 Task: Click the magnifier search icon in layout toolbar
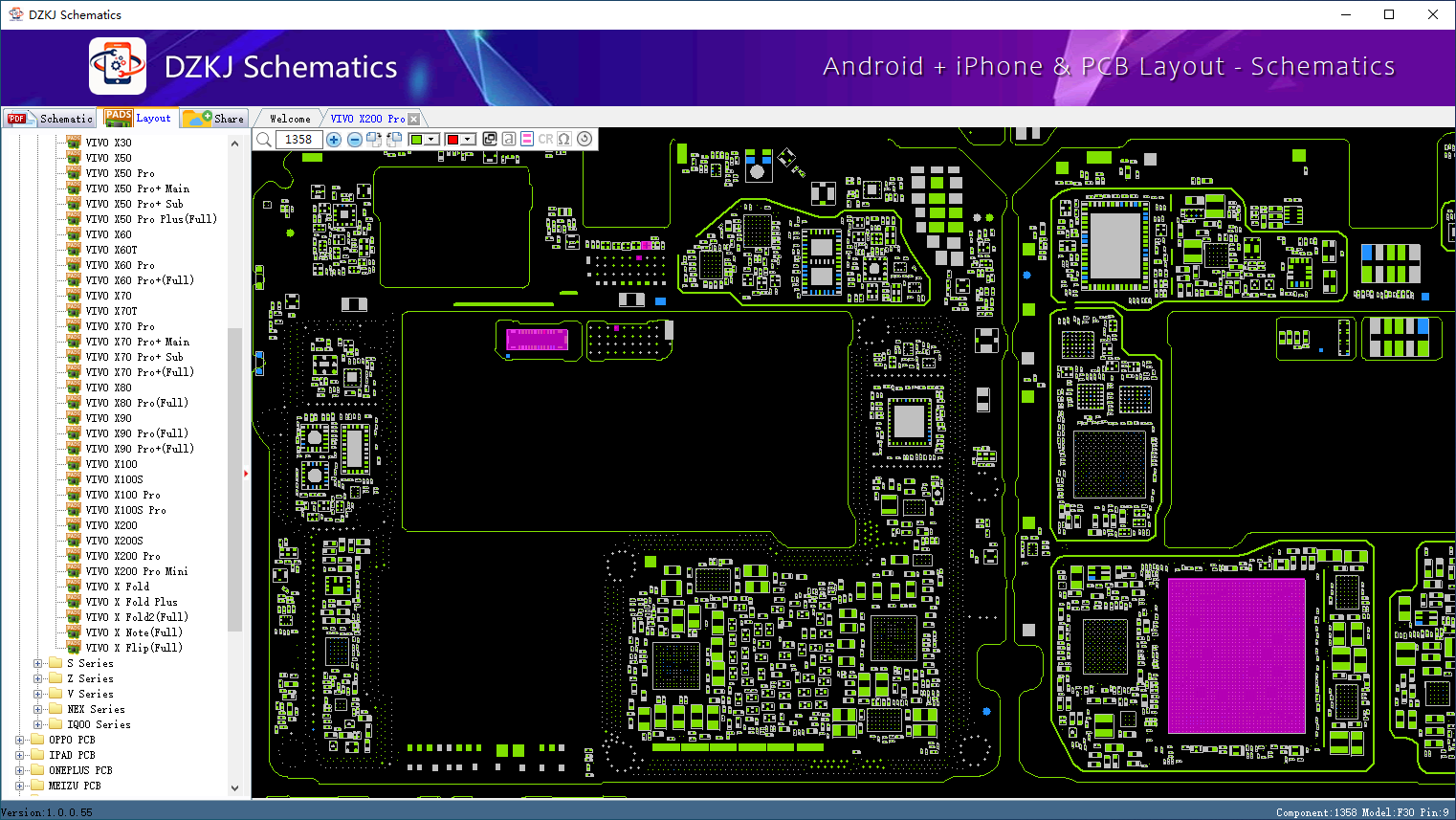coord(264,140)
